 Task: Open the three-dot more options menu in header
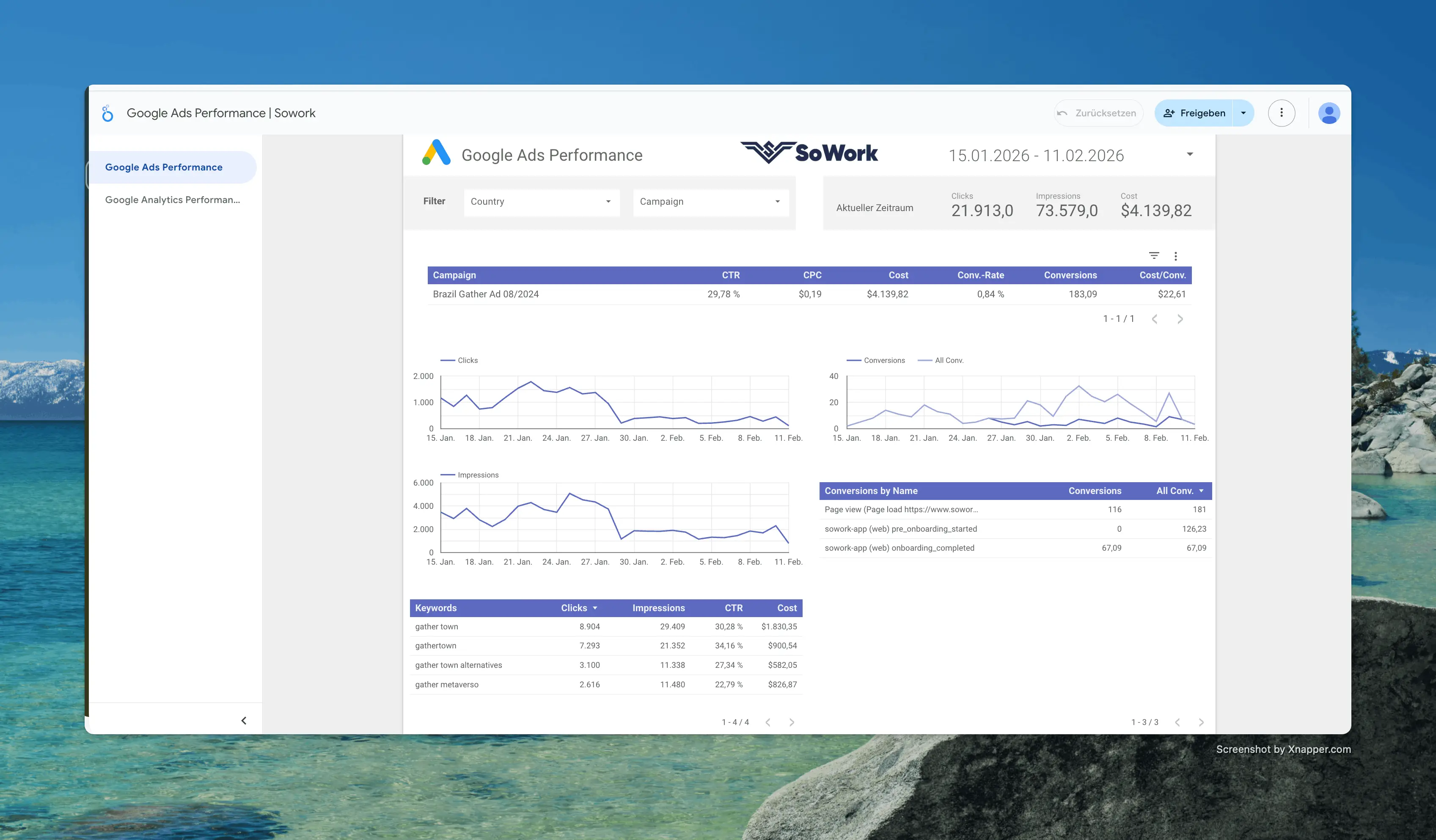click(1281, 113)
